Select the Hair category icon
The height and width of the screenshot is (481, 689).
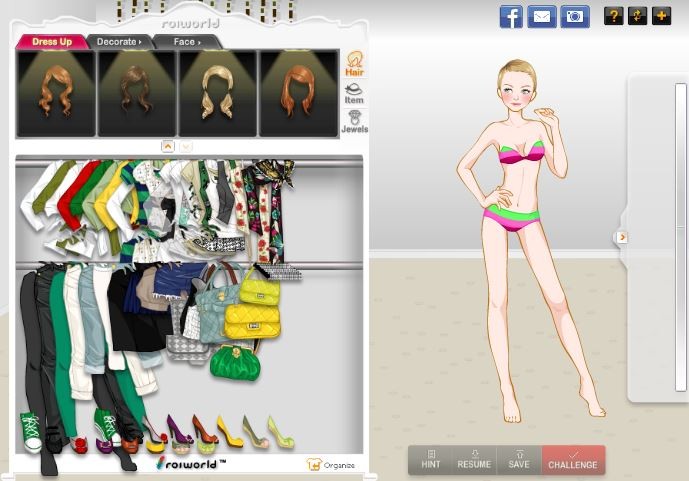(354, 64)
